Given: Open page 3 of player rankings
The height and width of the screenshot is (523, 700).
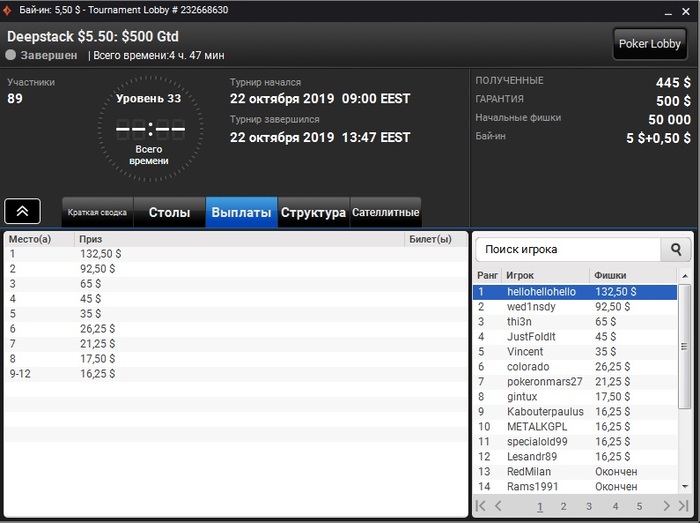Looking at the screenshot, I should [x=589, y=506].
